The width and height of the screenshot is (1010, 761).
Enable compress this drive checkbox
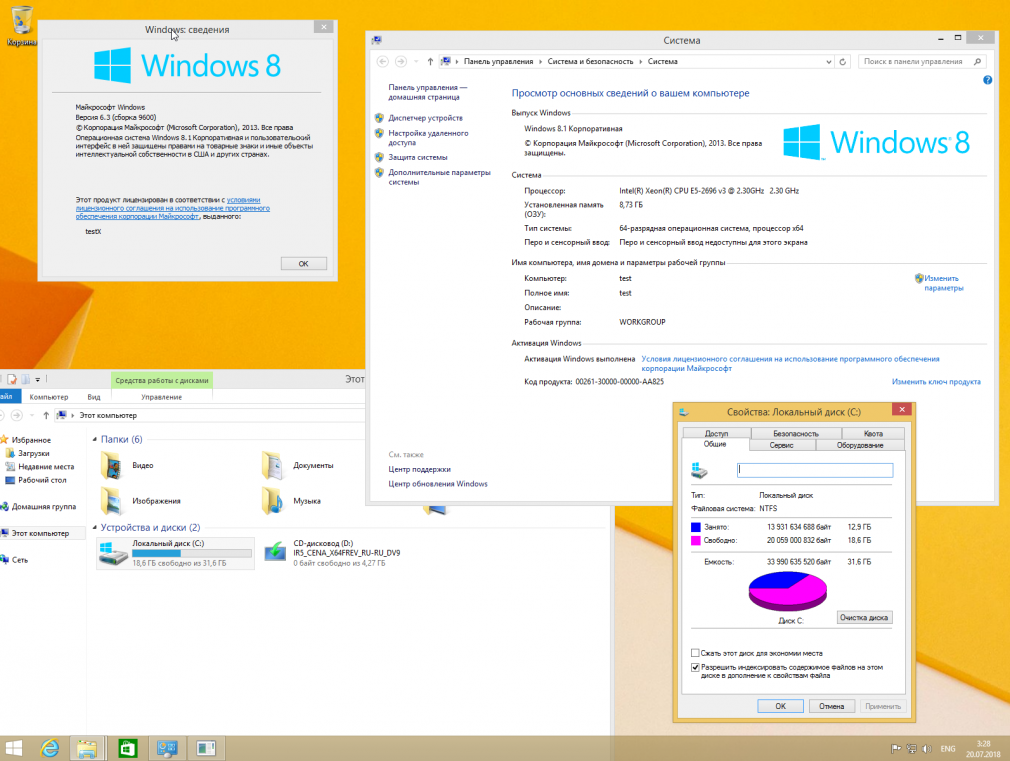click(695, 653)
